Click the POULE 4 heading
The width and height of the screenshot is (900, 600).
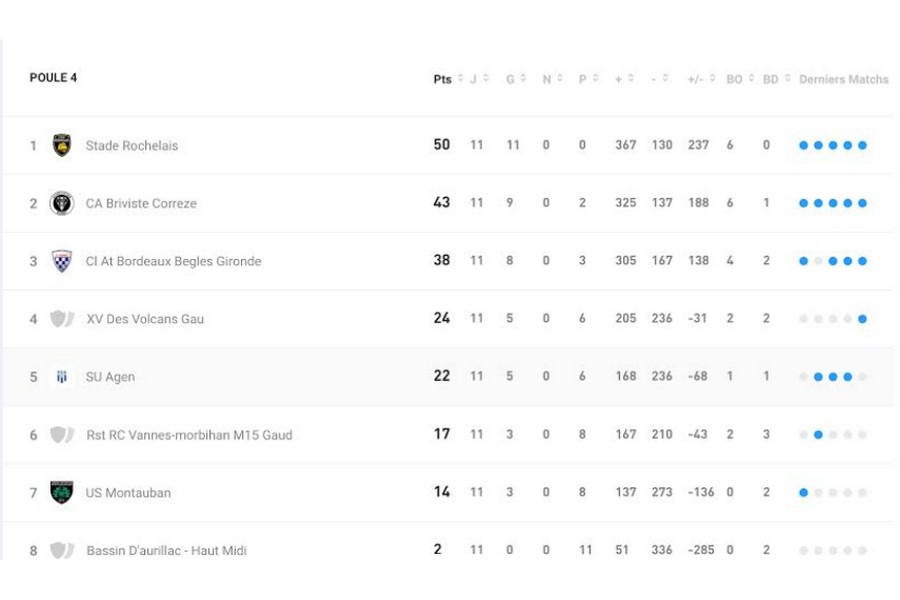click(x=53, y=78)
